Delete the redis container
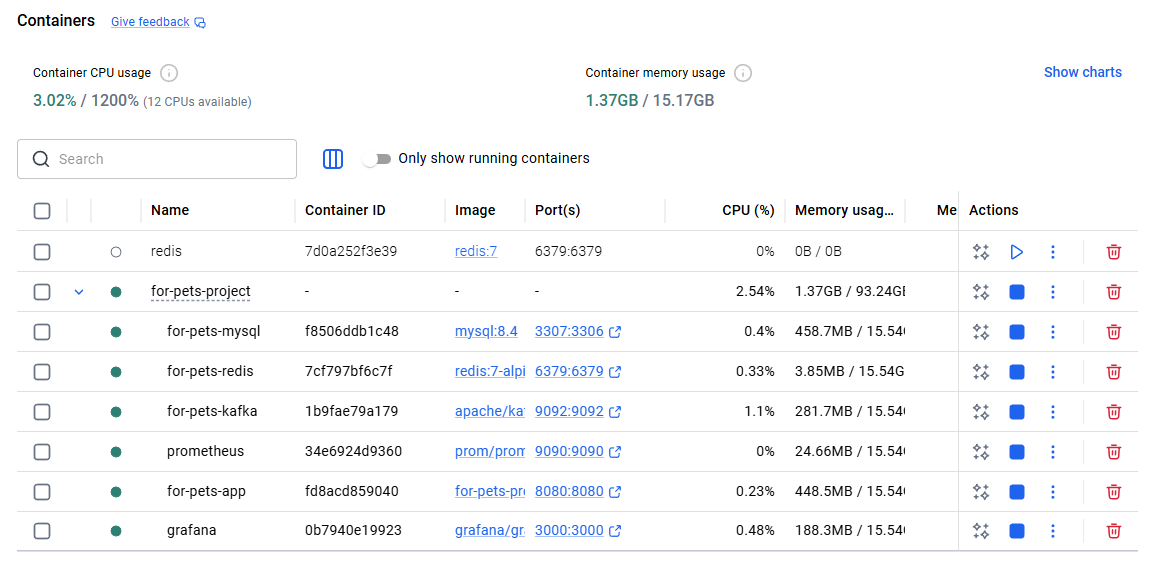This screenshot has height=574, width=1161. click(x=1113, y=252)
